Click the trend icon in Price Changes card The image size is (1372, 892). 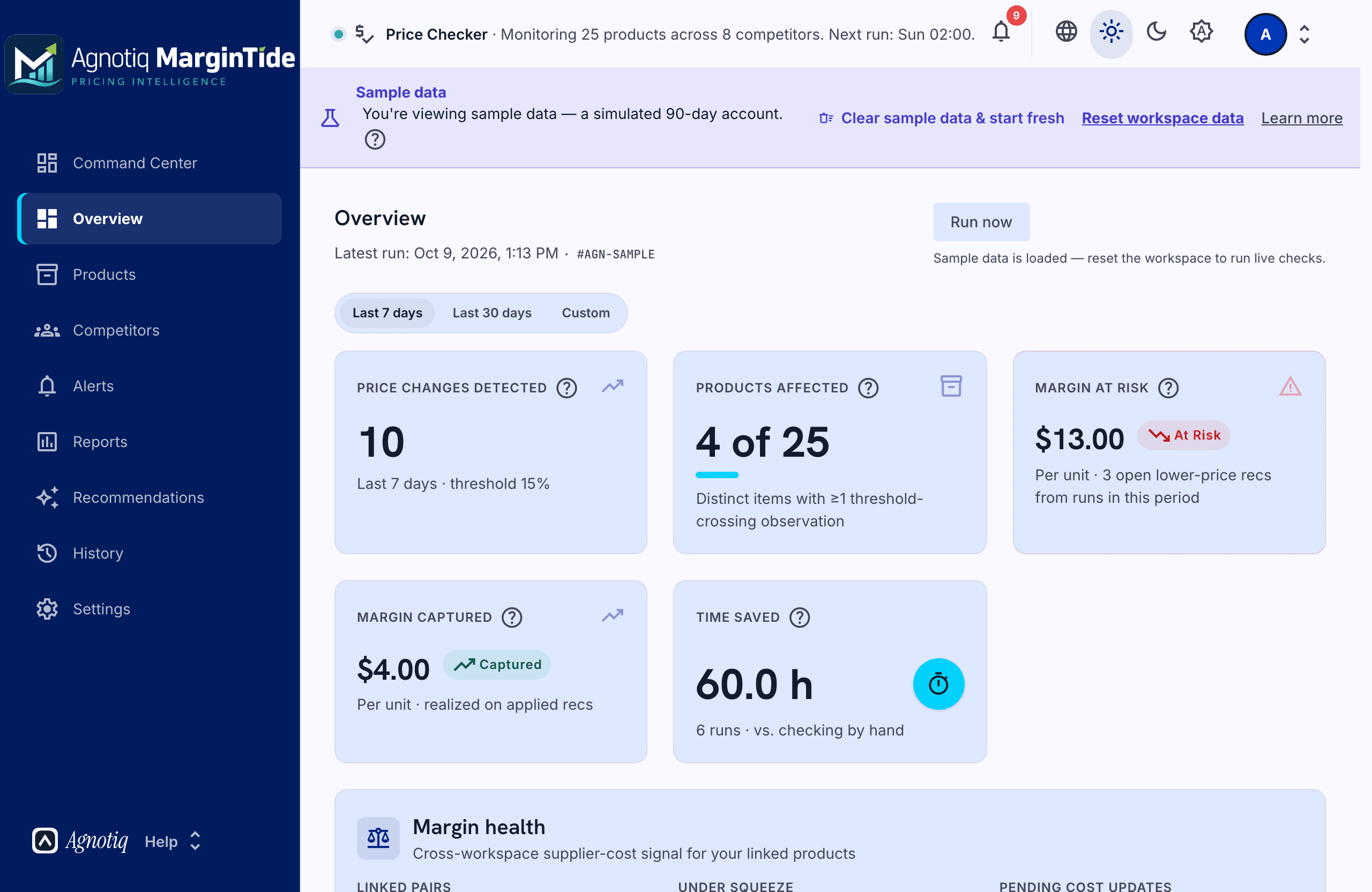[x=613, y=386]
